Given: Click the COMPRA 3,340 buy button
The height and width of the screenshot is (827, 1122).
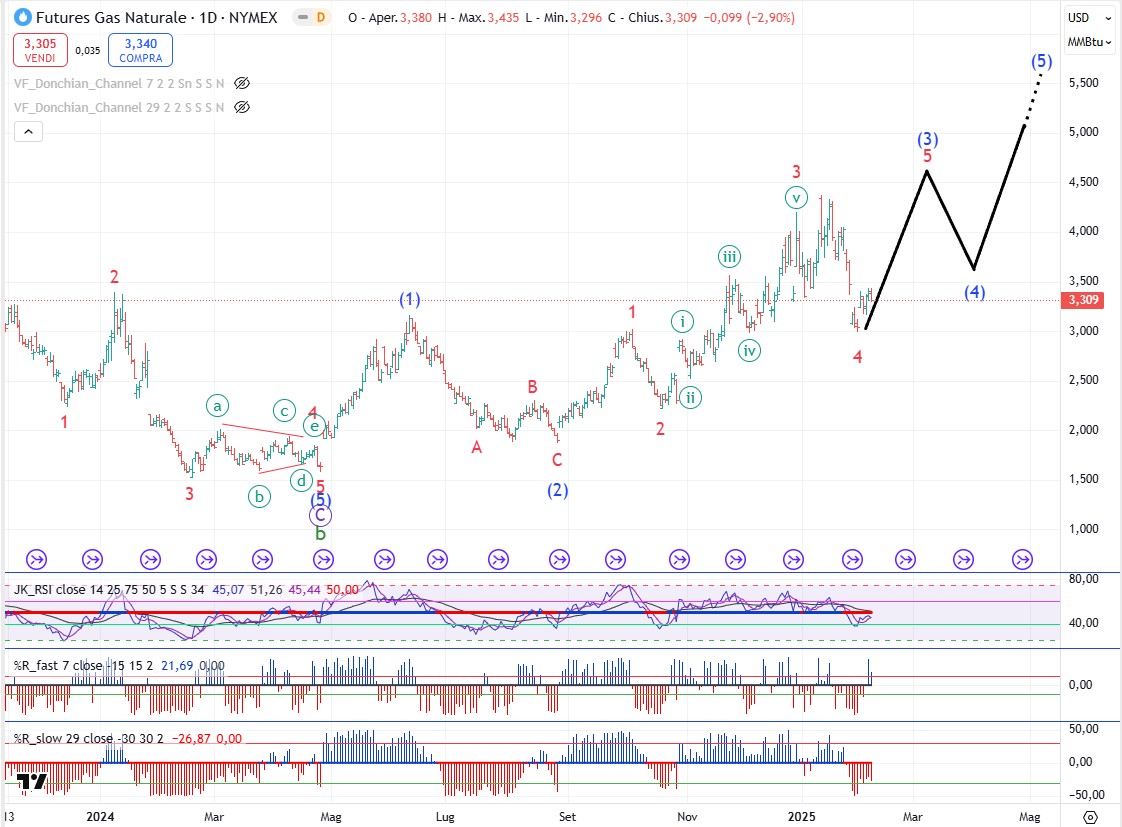Looking at the screenshot, I should [x=140, y=49].
